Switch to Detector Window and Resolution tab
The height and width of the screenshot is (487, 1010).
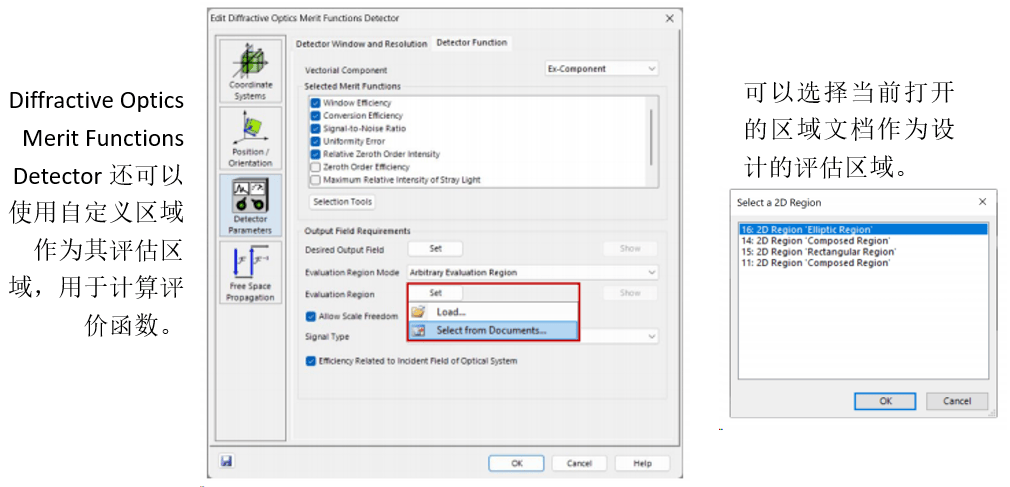tap(361, 44)
